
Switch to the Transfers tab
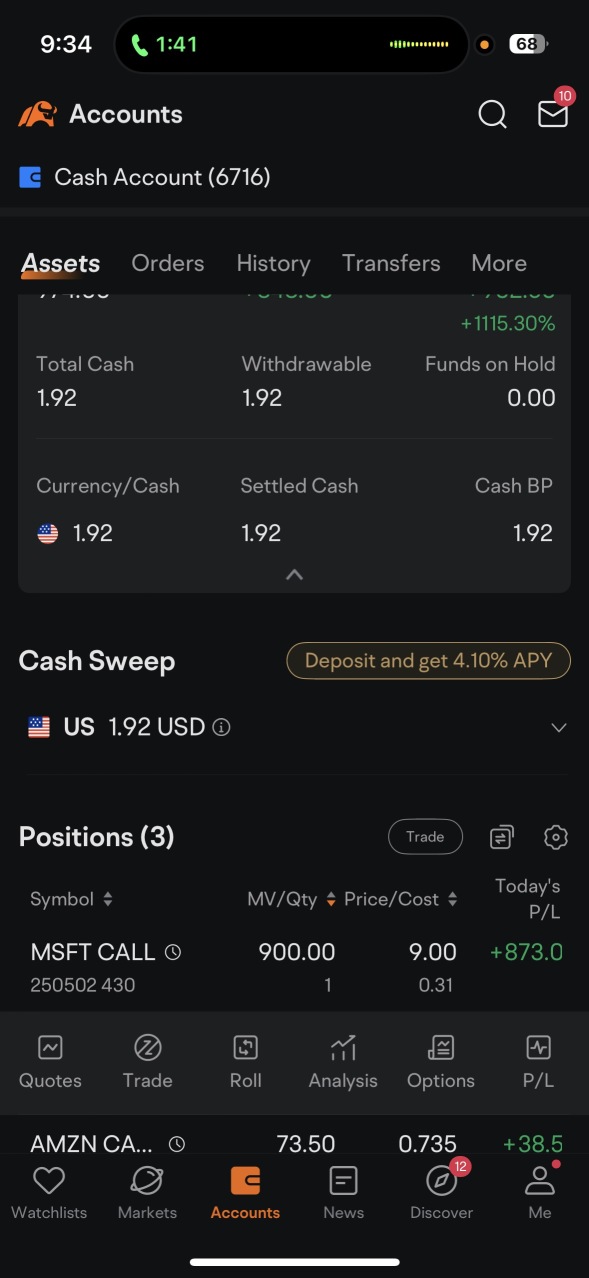coord(391,263)
